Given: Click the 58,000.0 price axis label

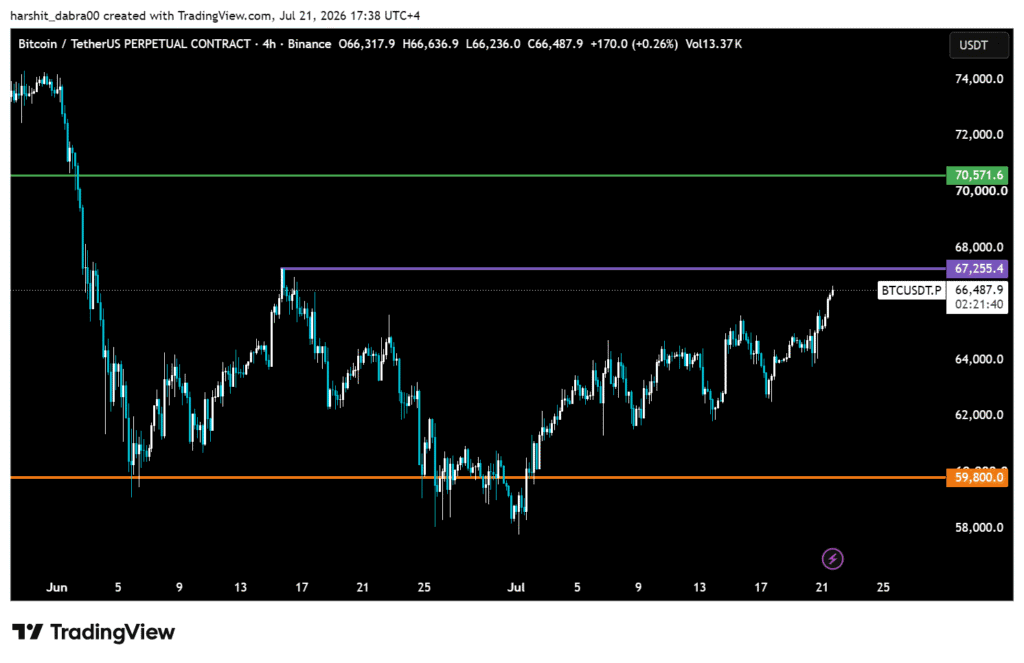Looking at the screenshot, I should click(978, 527).
